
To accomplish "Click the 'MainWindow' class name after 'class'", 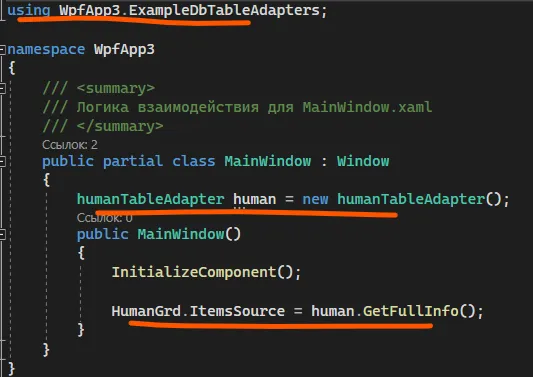I will [x=268, y=161].
